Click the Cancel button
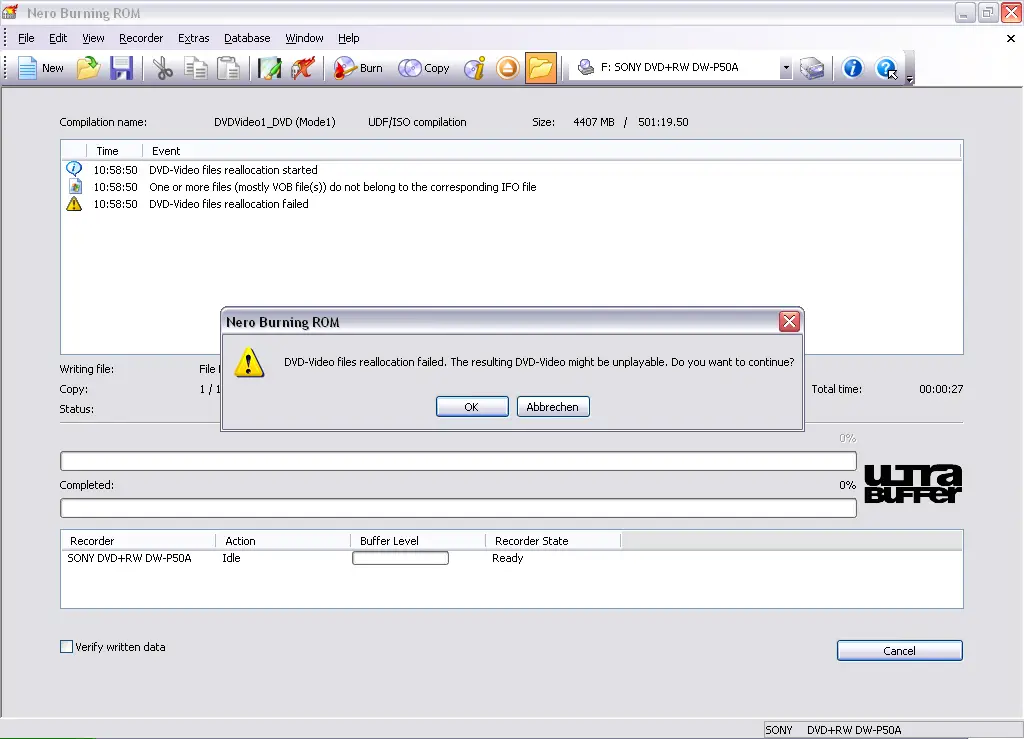 tap(899, 651)
